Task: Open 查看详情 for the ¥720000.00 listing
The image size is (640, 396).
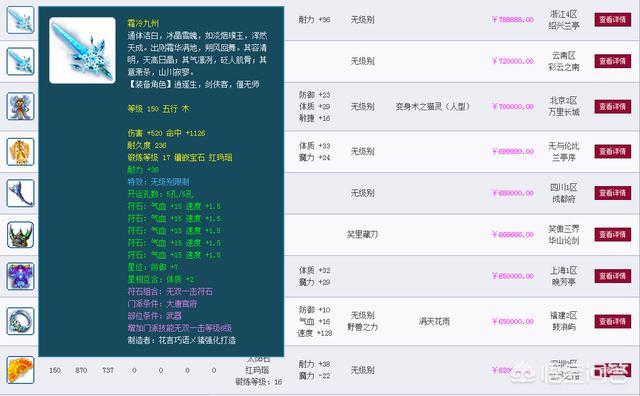Action: click(x=612, y=61)
